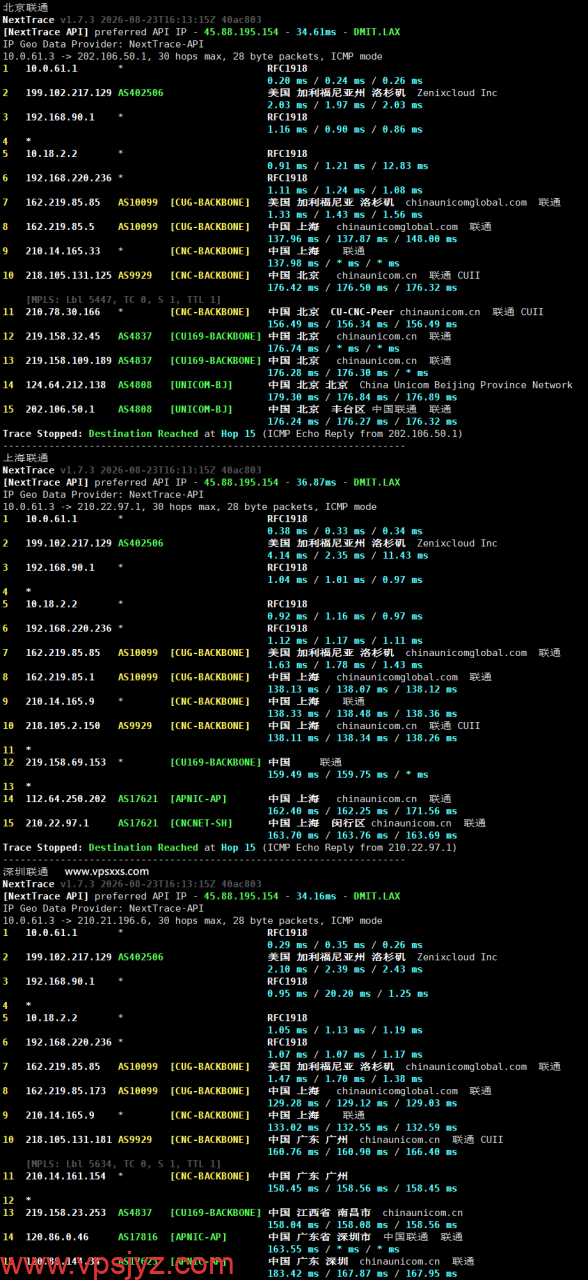Select hop IP 219.158.69.153

point(66,762)
